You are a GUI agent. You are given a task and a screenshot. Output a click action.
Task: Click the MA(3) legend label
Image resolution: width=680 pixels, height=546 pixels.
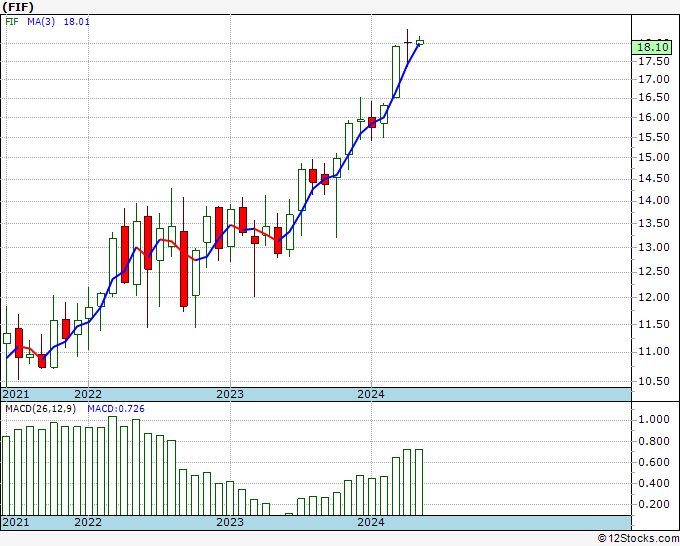(x=41, y=22)
